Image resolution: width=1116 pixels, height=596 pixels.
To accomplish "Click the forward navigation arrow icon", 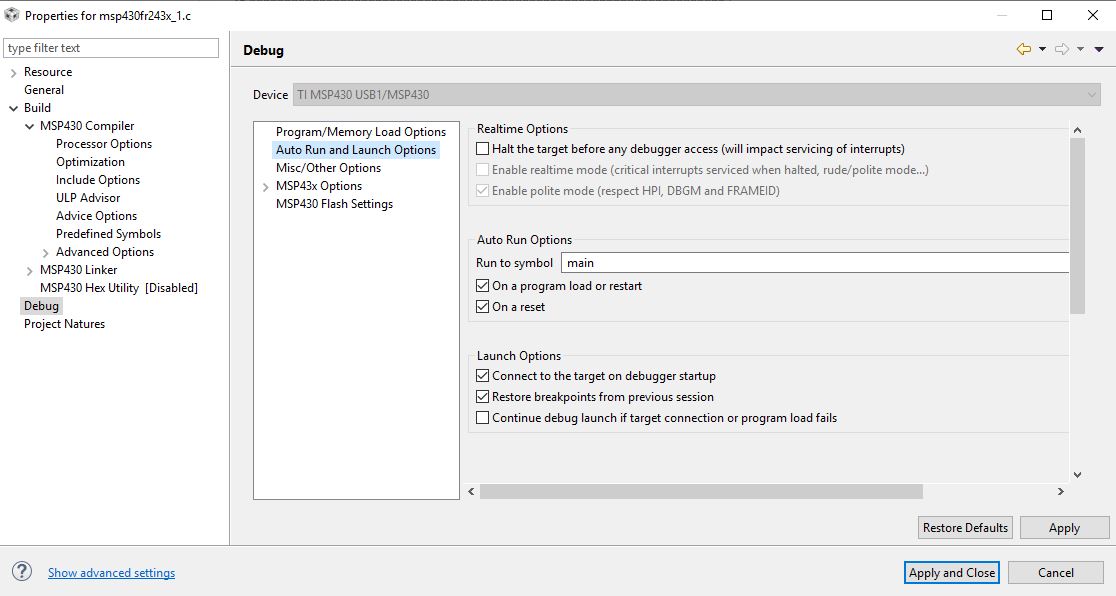I will tap(1062, 49).
